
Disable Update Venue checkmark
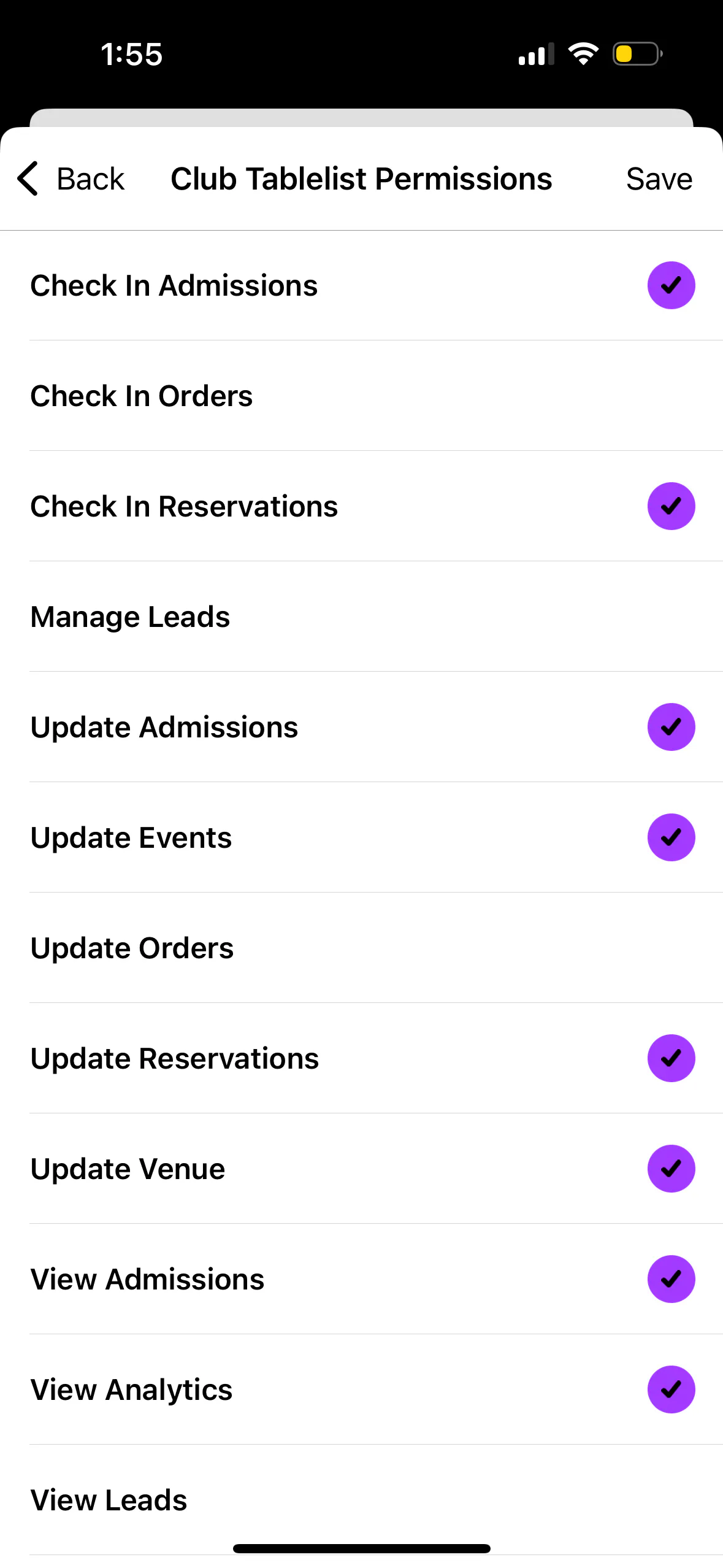pos(671,1169)
